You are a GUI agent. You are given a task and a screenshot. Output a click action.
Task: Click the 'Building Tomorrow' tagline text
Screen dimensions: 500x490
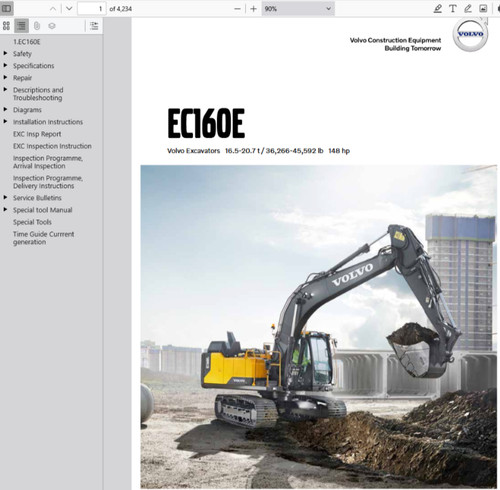point(413,48)
